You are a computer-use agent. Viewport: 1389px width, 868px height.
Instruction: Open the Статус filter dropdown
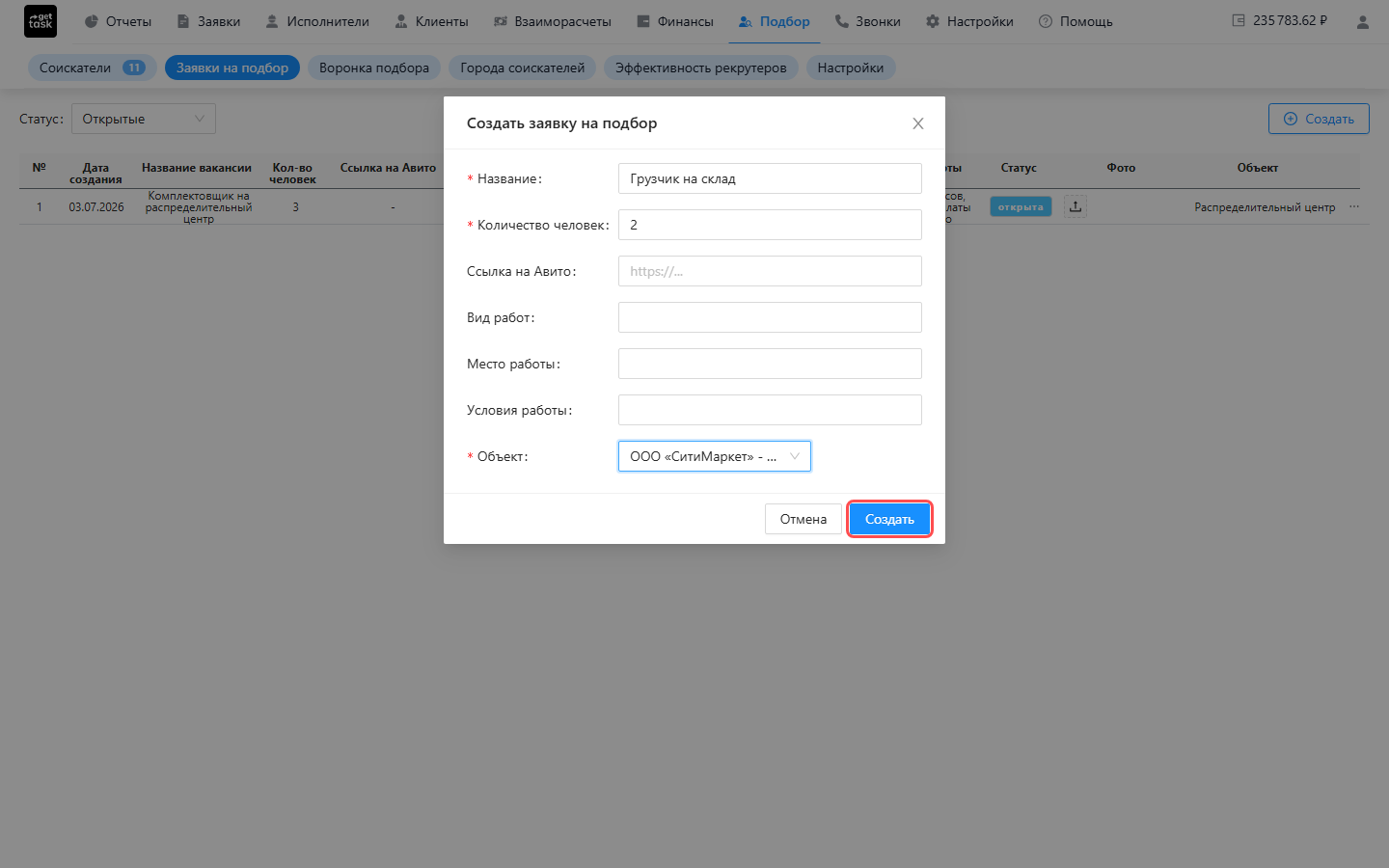(144, 119)
